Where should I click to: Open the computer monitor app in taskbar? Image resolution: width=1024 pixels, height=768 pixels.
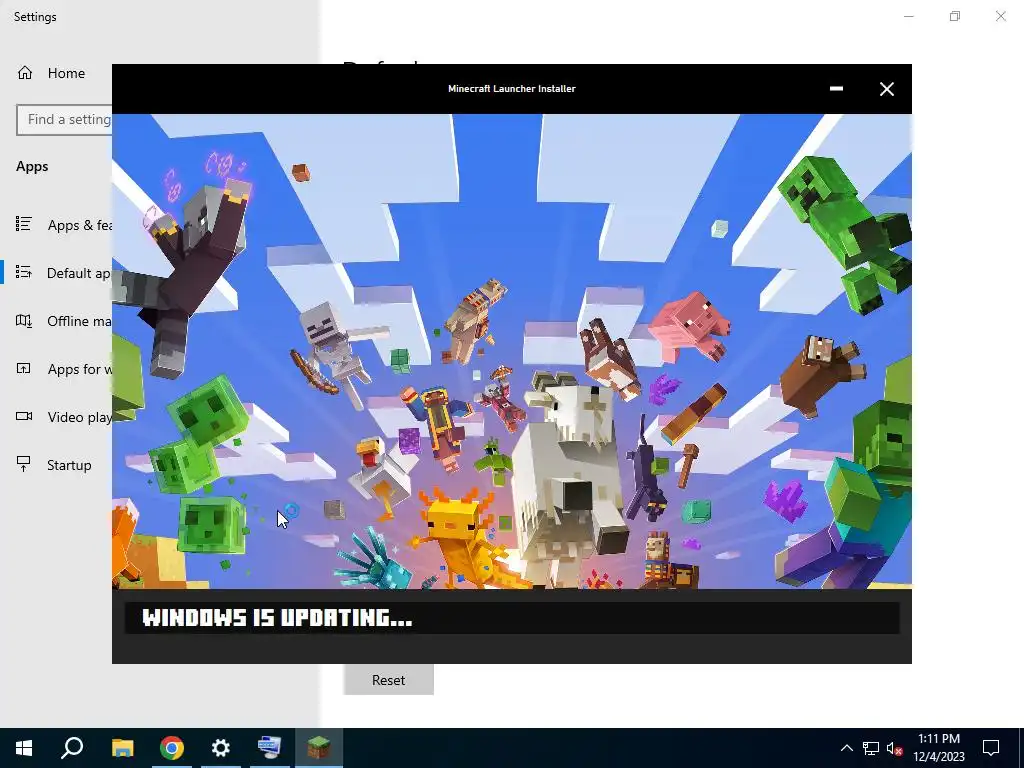click(x=269, y=748)
